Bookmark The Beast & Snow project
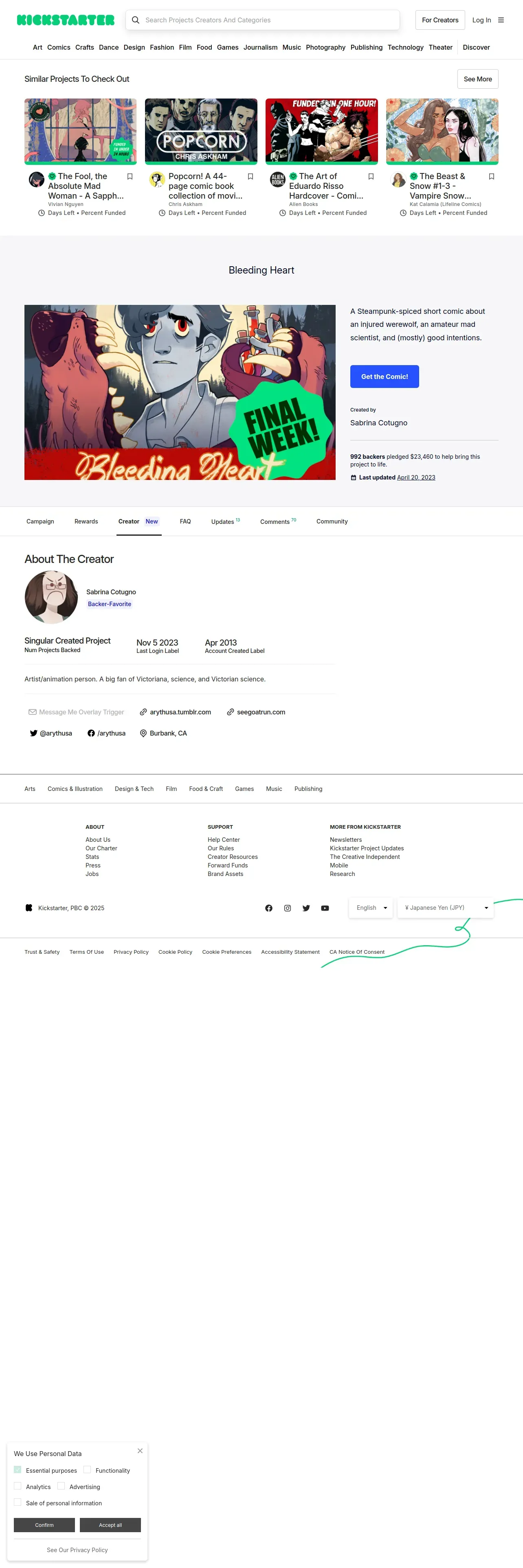 tap(491, 177)
